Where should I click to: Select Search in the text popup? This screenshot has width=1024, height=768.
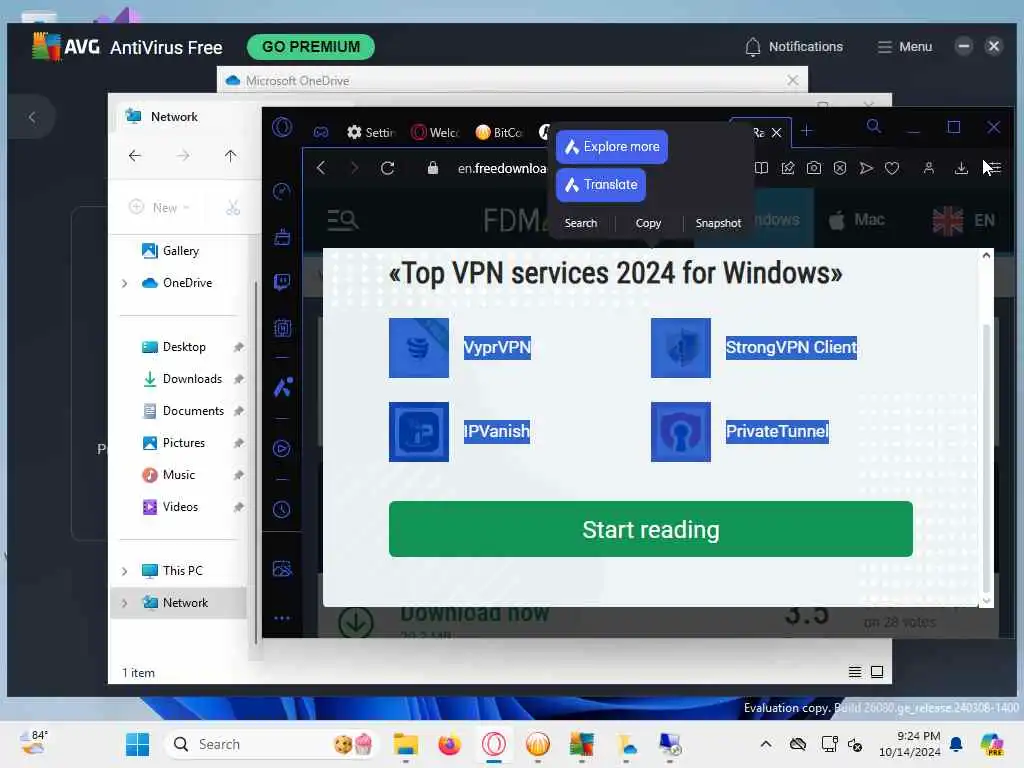point(581,223)
